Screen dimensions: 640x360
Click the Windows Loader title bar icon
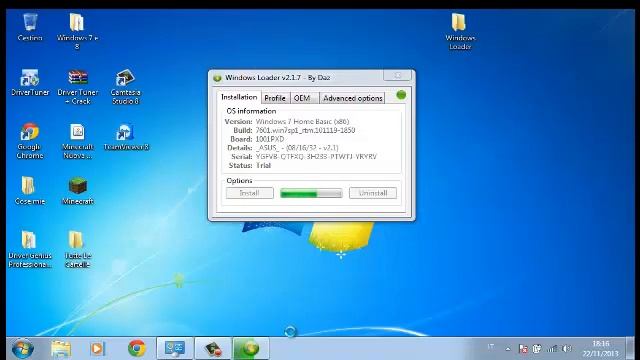[x=217, y=78]
